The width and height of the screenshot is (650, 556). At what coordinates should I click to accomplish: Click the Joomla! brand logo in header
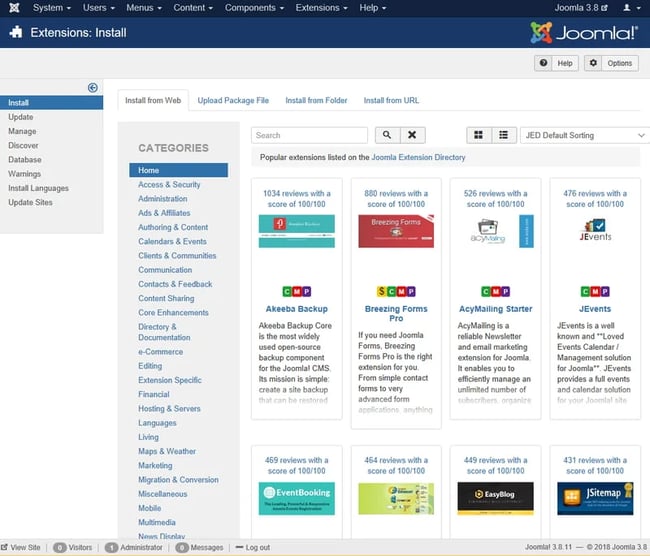tap(585, 32)
